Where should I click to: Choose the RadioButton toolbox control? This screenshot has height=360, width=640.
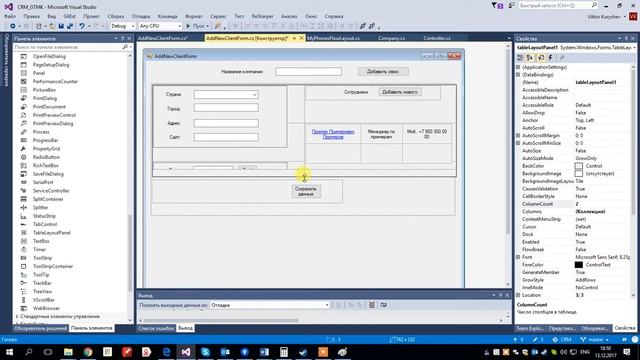click(46, 157)
